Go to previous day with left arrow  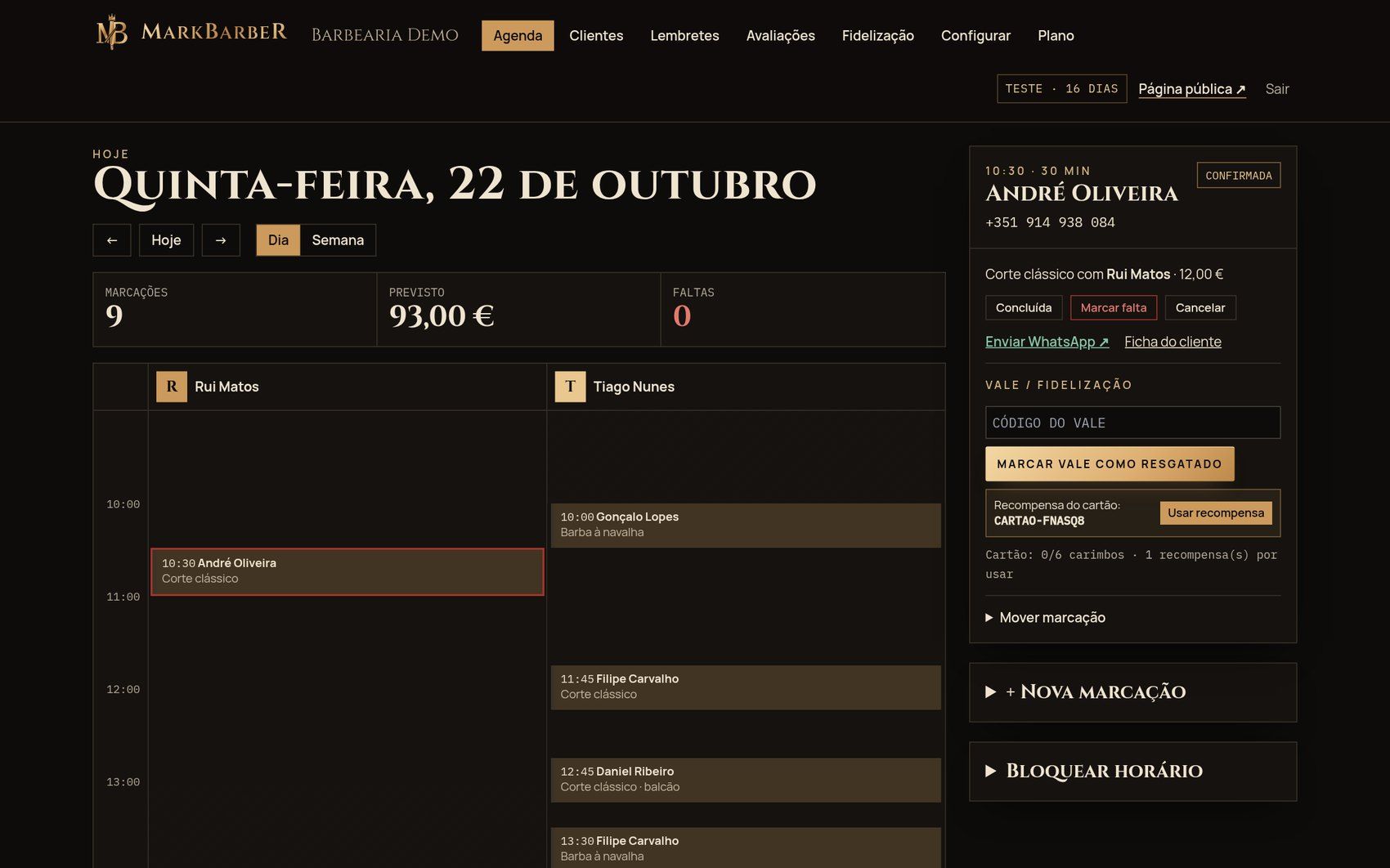112,240
